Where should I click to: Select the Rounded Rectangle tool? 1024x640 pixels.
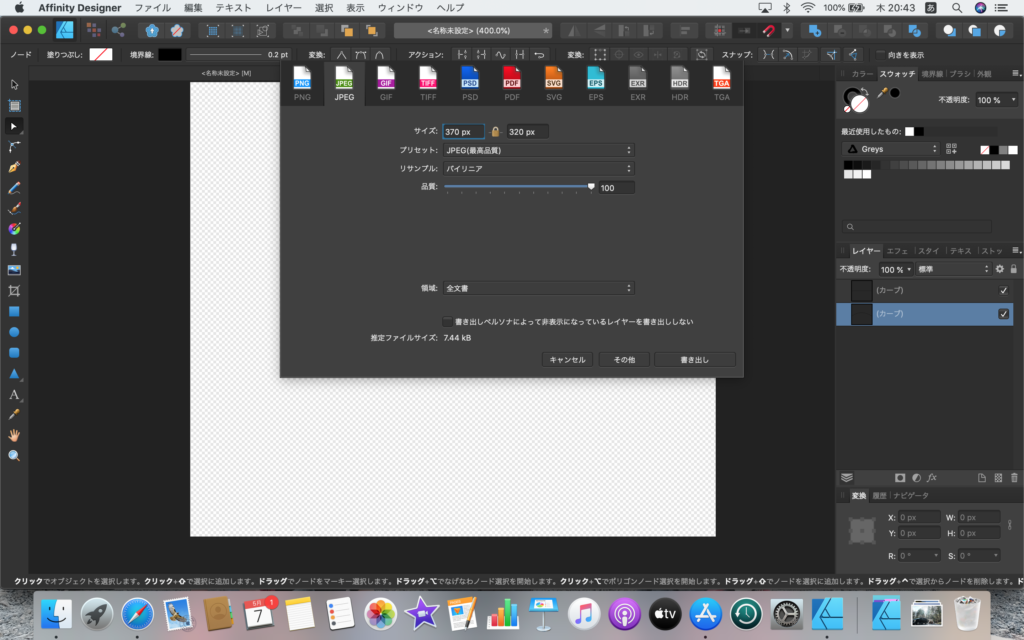14,353
